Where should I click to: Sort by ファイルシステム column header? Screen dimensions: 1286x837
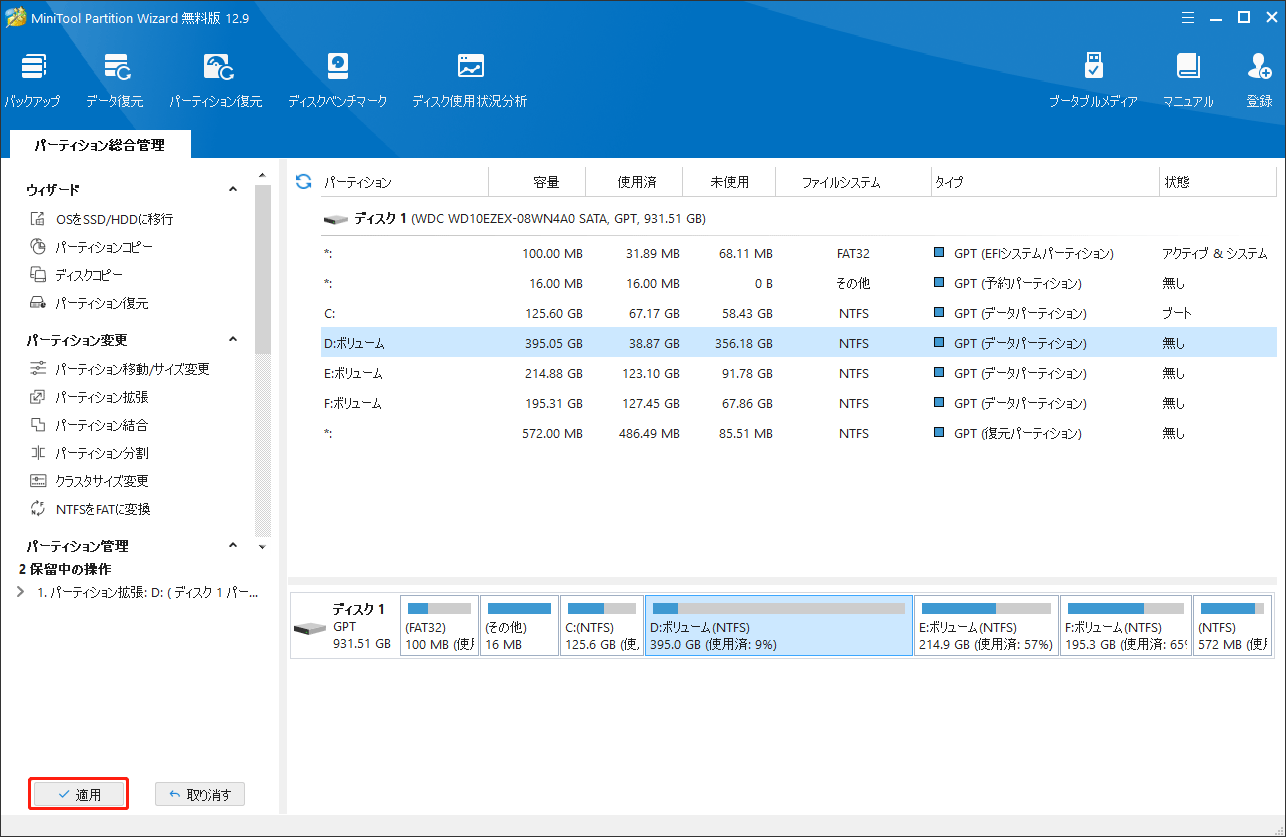coord(855,182)
